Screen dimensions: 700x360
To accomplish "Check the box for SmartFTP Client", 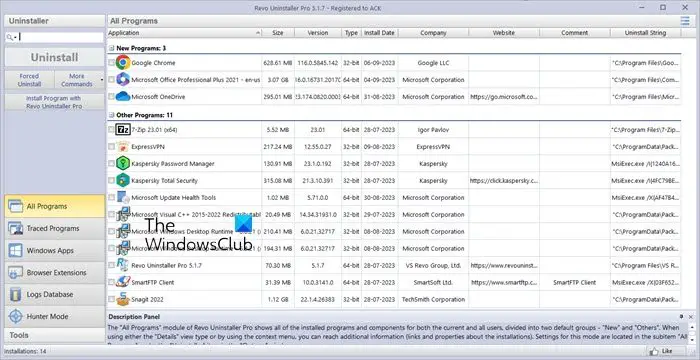I will coord(111,282).
